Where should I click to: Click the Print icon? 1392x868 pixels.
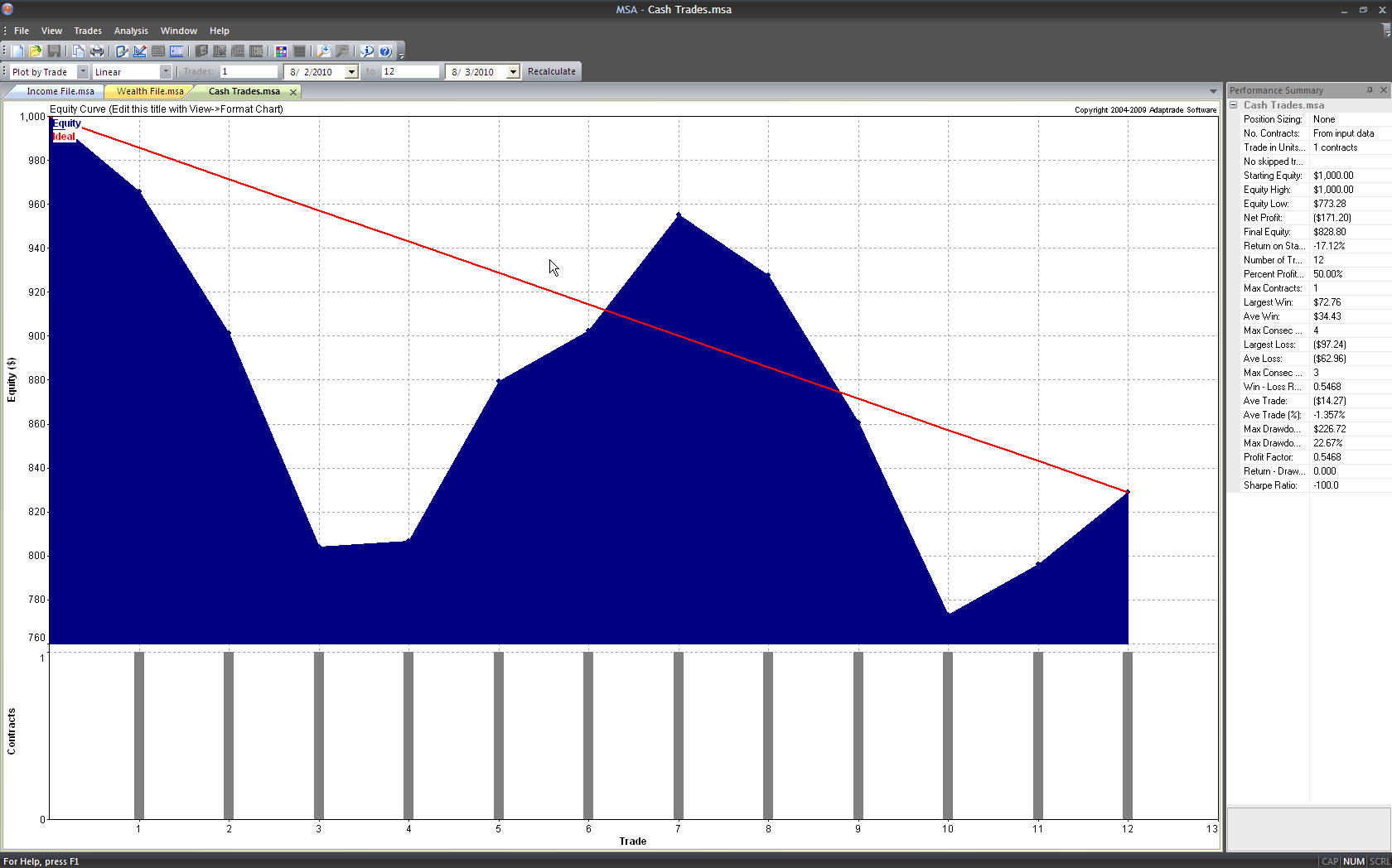click(x=97, y=51)
